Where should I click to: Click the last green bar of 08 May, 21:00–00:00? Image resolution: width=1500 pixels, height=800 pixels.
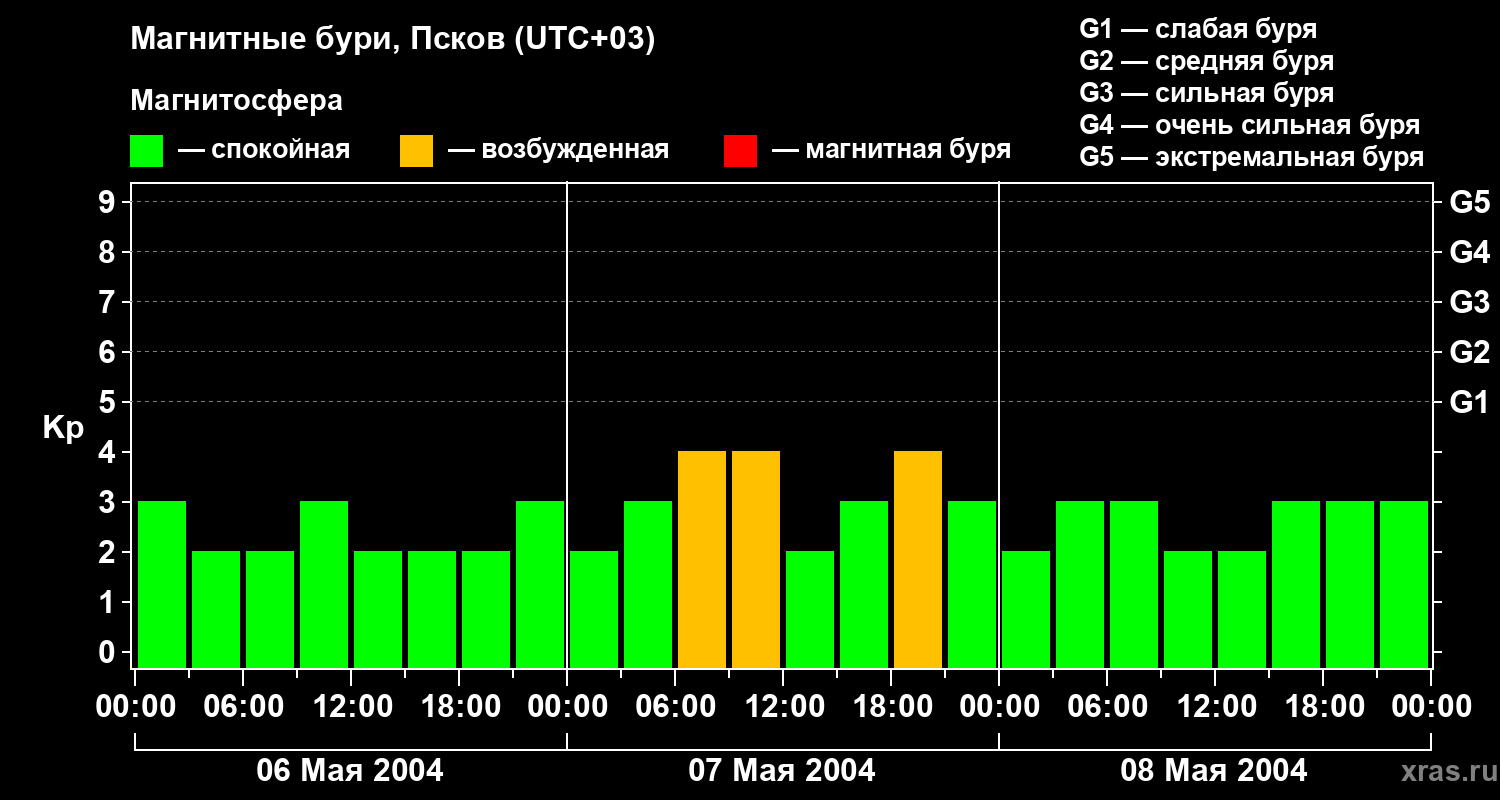pyautogui.click(x=1404, y=585)
